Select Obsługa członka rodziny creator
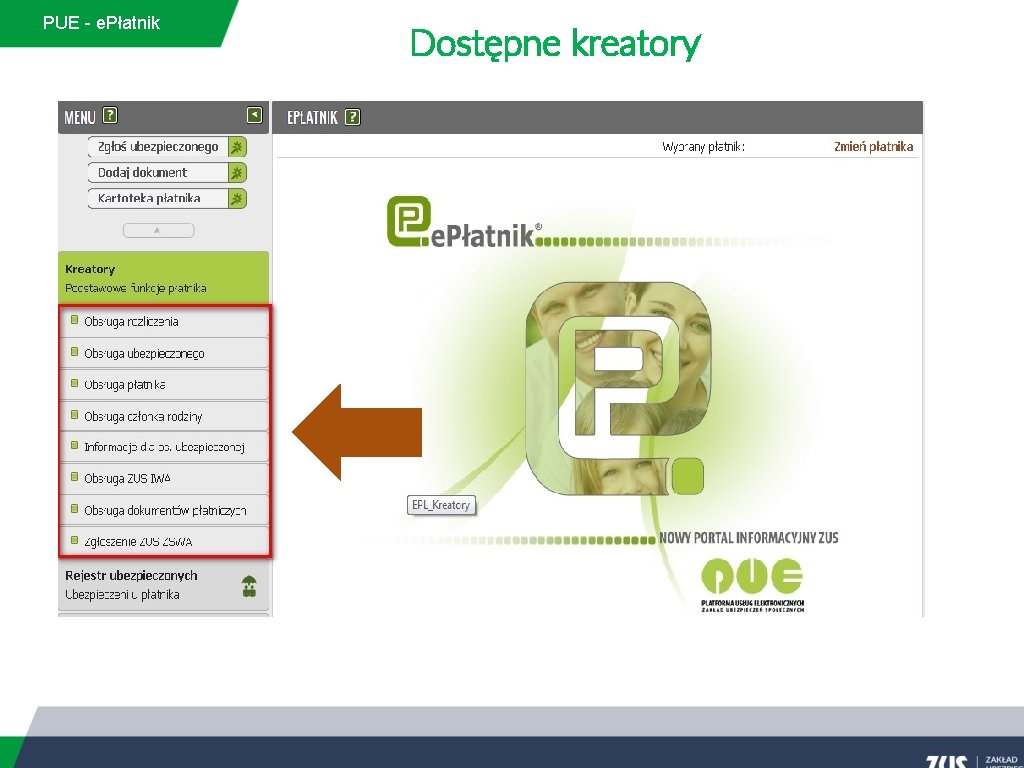Viewport: 1024px width, 768px height. [165, 416]
